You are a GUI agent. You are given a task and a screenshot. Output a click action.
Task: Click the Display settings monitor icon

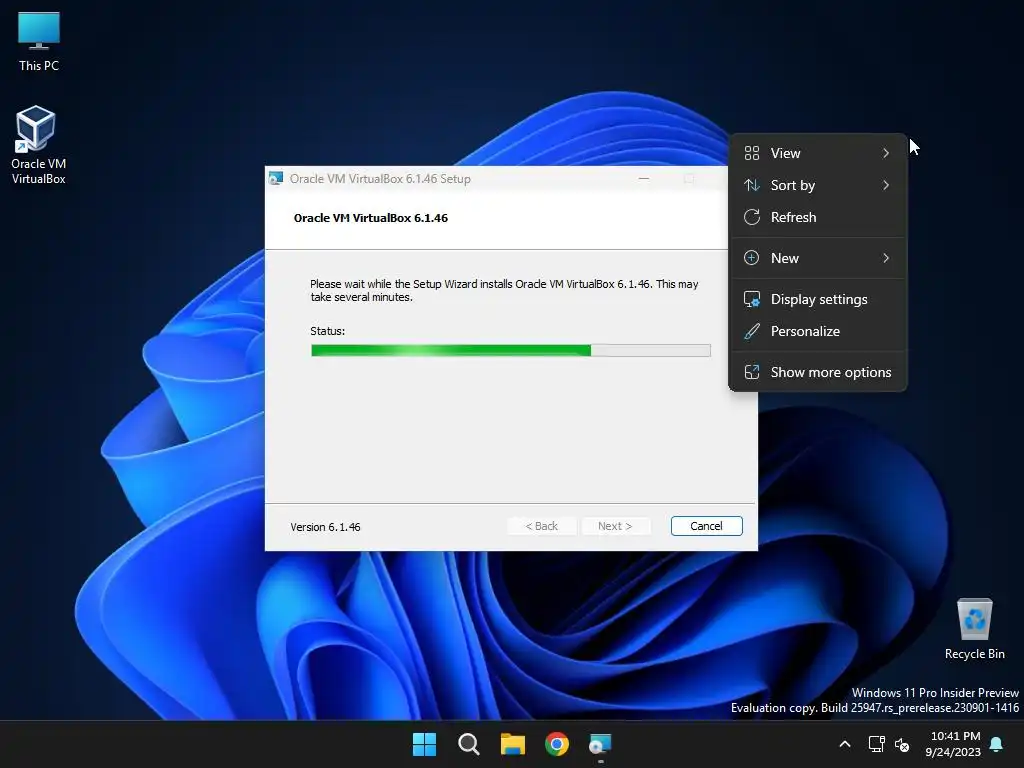click(752, 299)
